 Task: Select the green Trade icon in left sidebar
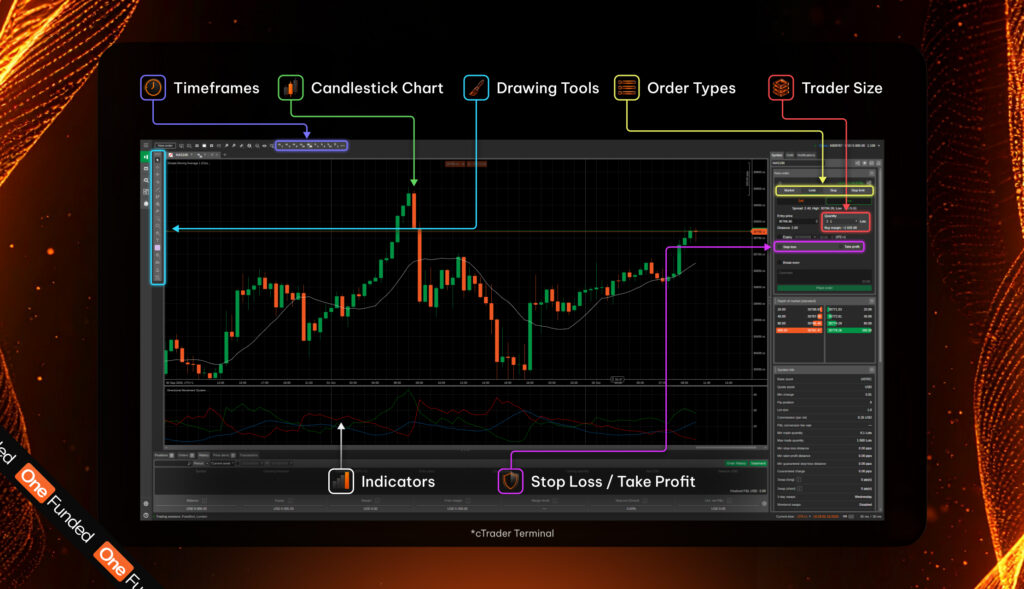click(x=146, y=157)
